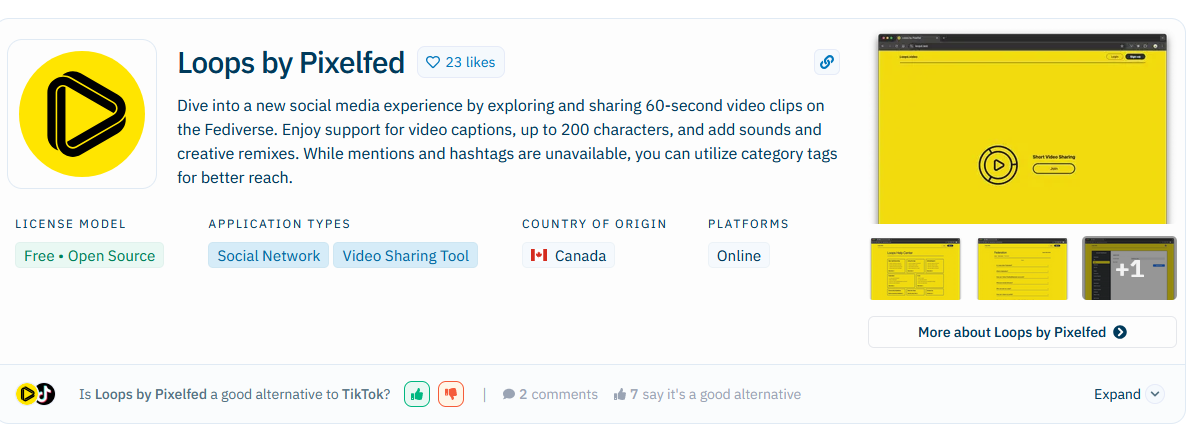Open the Loops by Pixelfed title link
Screen dimensions: 1196x436
pyautogui.click(x=291, y=62)
